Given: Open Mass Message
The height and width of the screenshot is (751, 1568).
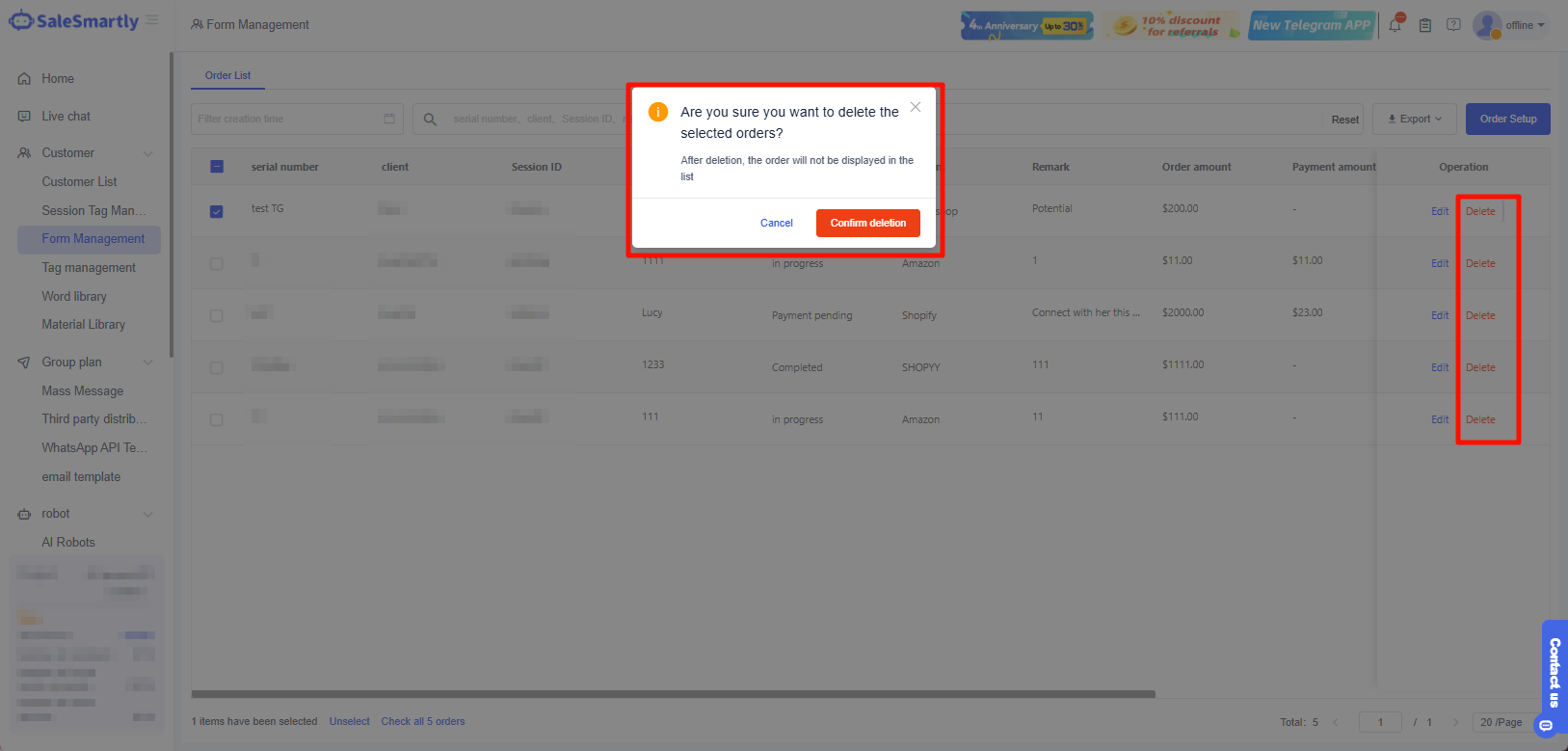Looking at the screenshot, I should [x=83, y=391].
